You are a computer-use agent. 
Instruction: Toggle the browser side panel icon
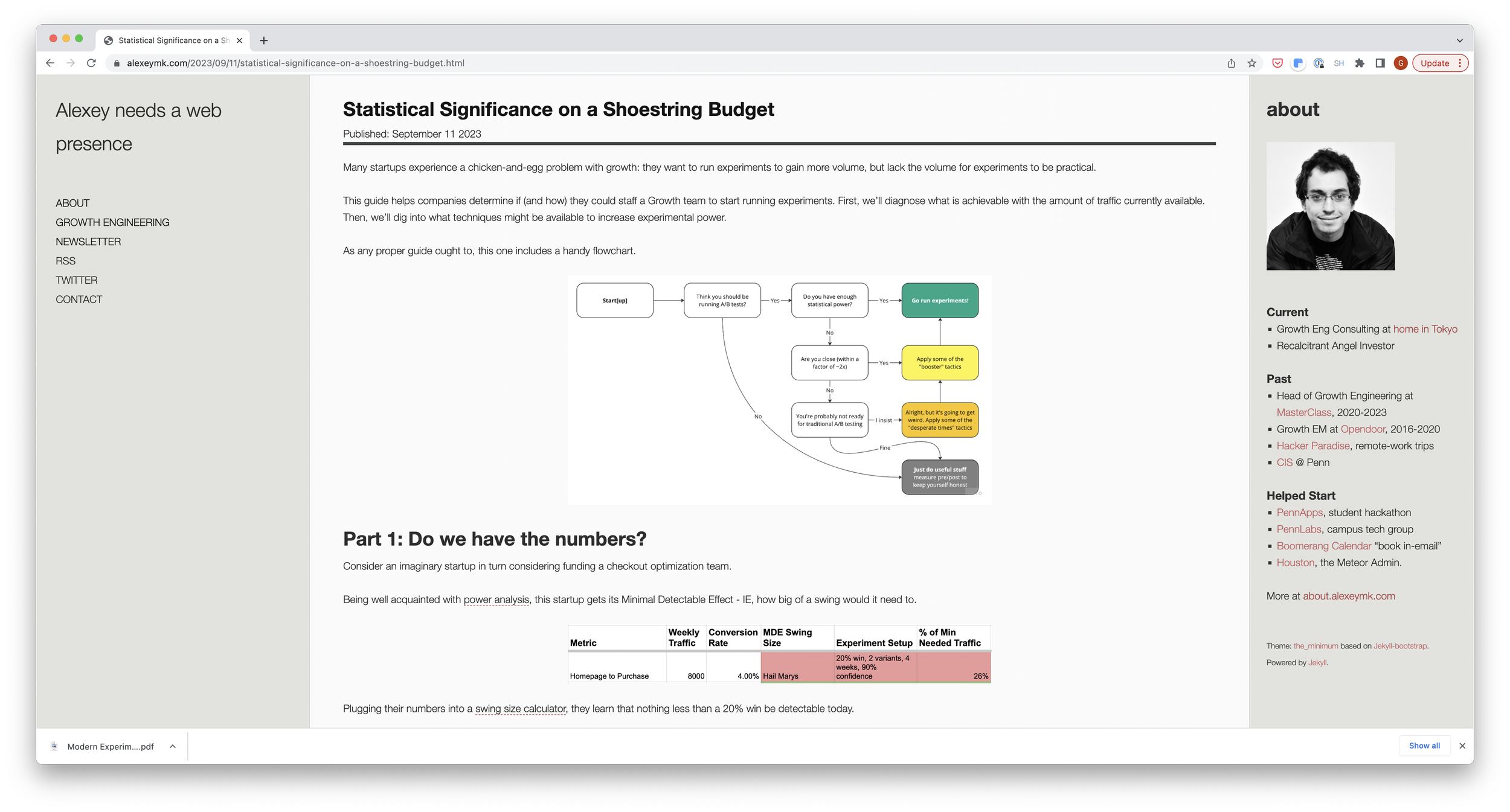point(1380,63)
